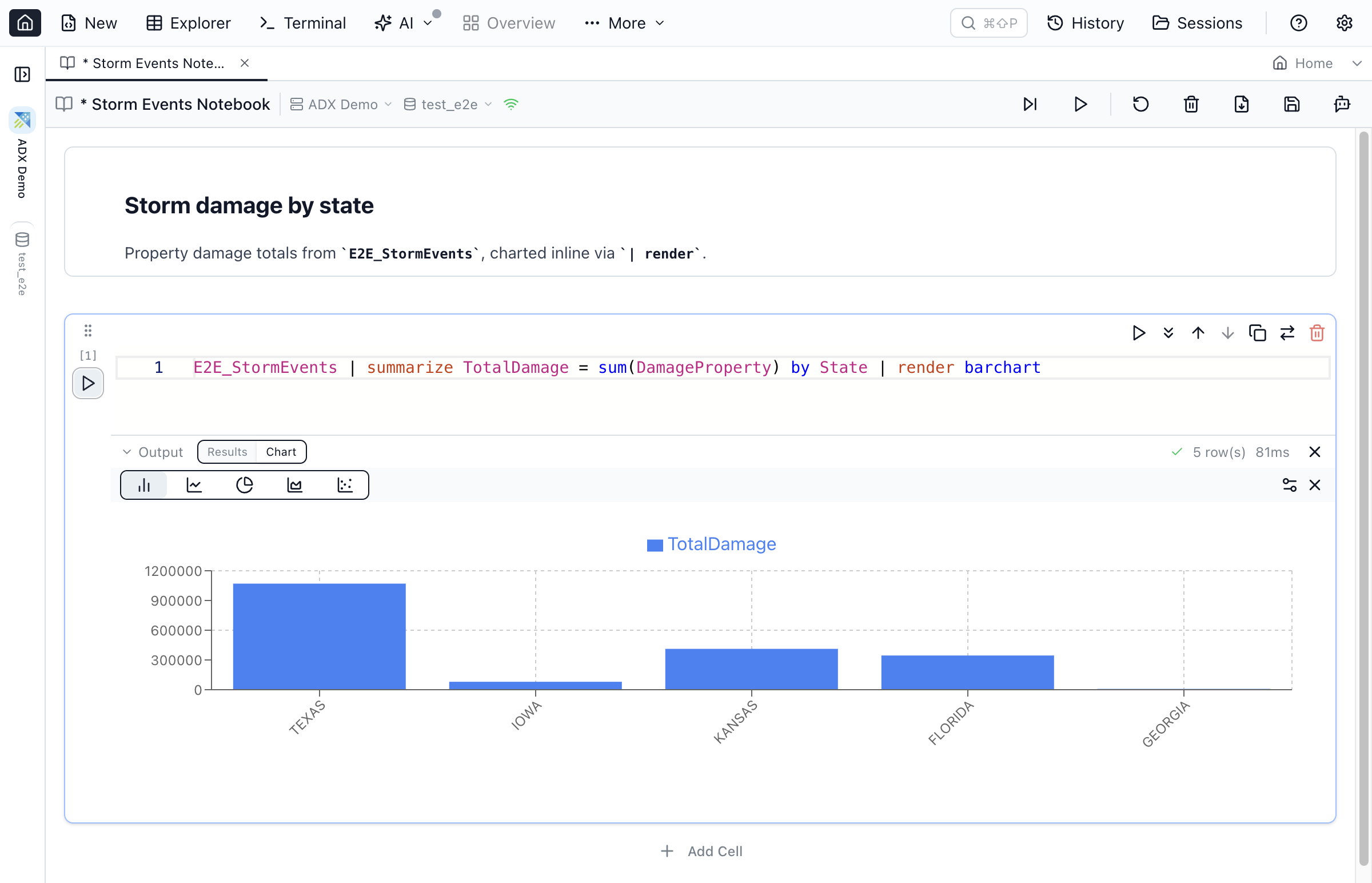Screen dimensions: 1372x883
Task: Delete the cell with red trash
Action: (x=1317, y=333)
